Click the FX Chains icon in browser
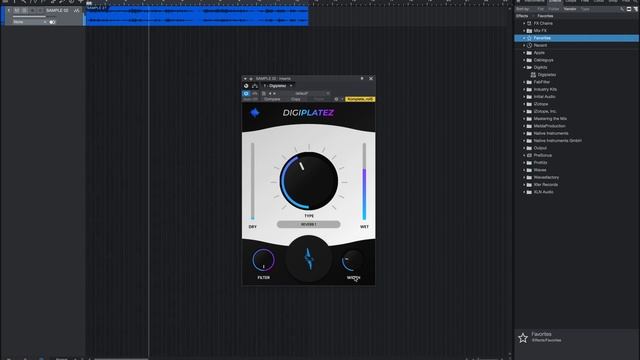Screen dimensions: 640x360 tap(529, 23)
